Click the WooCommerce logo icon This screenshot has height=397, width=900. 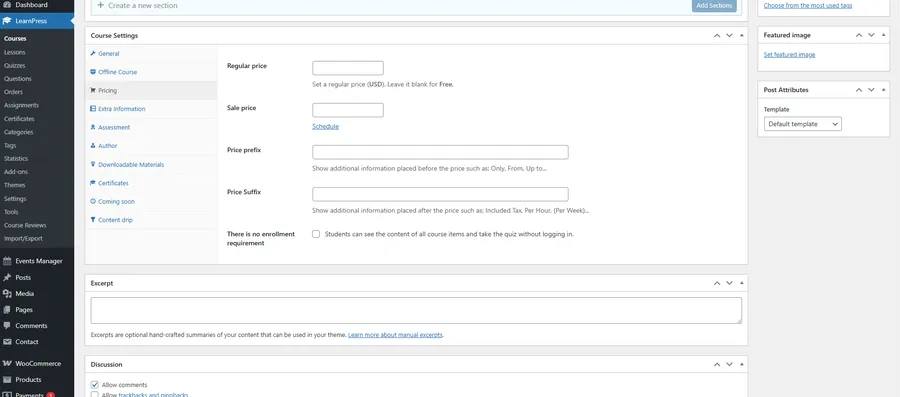click(7, 363)
